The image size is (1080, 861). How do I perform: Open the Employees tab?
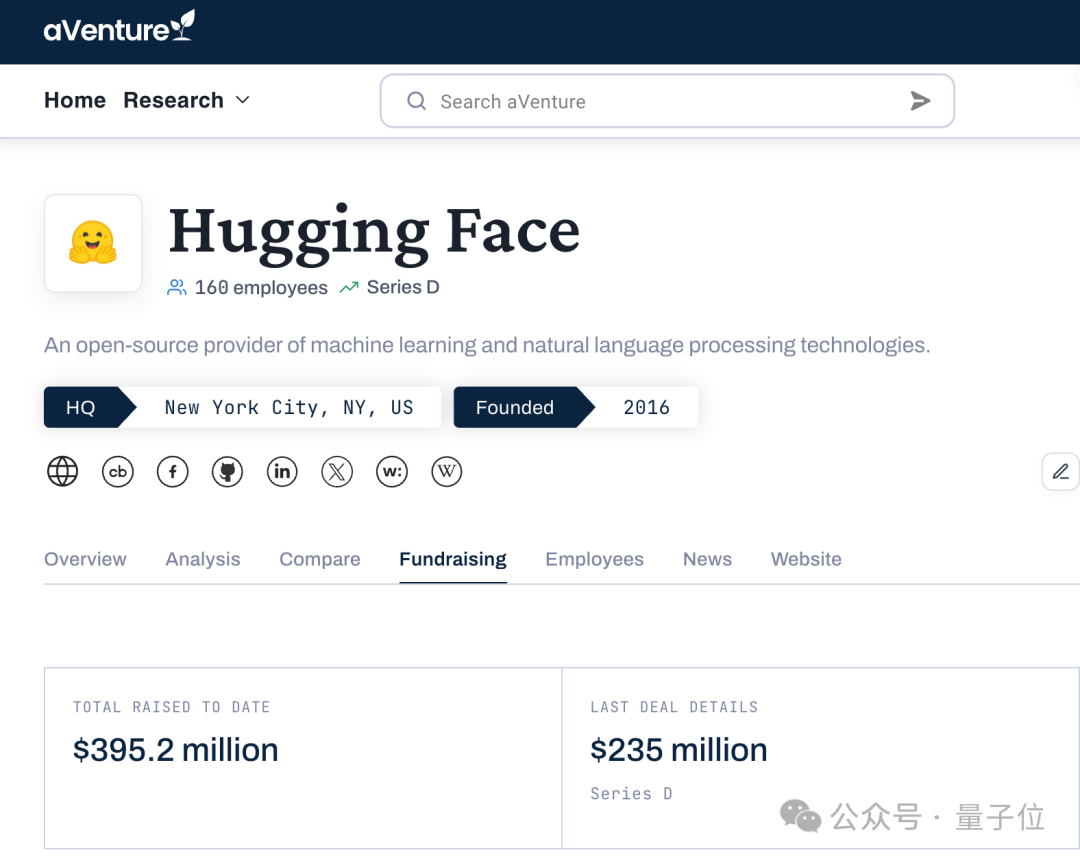594,559
